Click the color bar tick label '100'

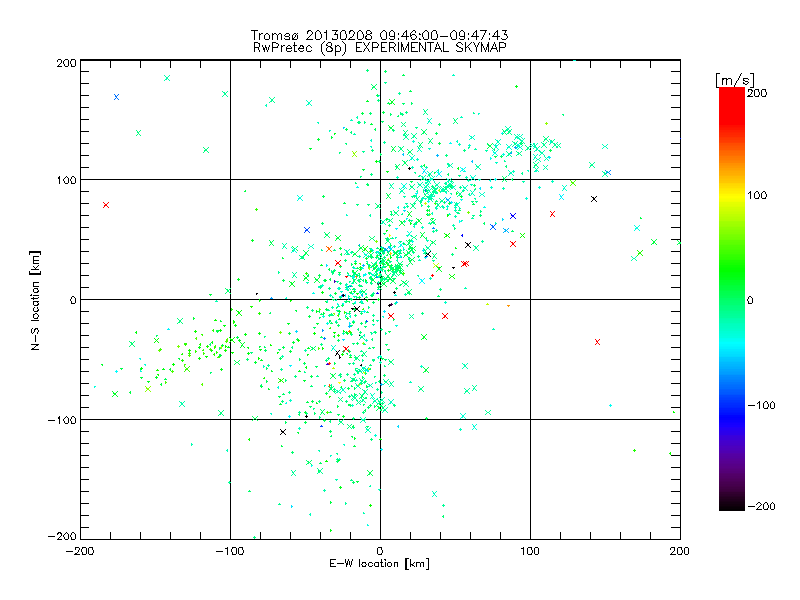tap(757, 195)
